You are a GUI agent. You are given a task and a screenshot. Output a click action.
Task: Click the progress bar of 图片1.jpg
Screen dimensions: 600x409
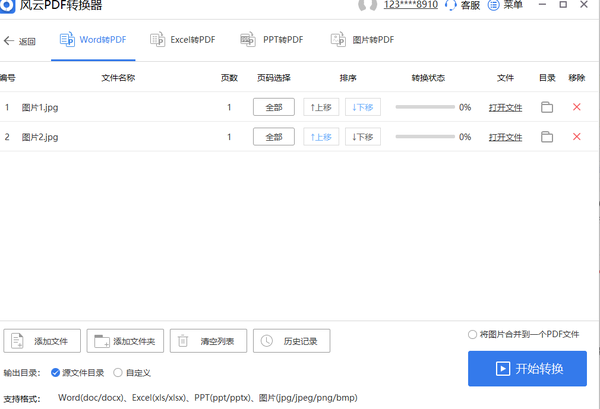point(425,107)
